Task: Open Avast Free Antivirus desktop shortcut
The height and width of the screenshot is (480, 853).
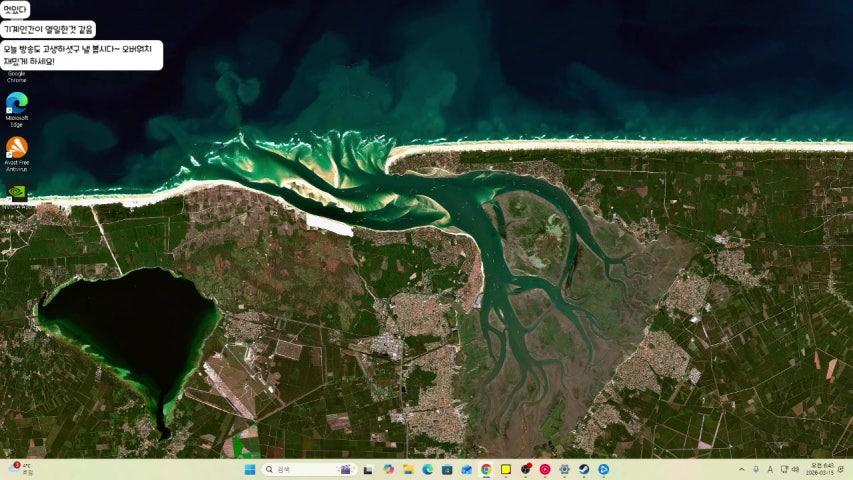Action: point(17,149)
